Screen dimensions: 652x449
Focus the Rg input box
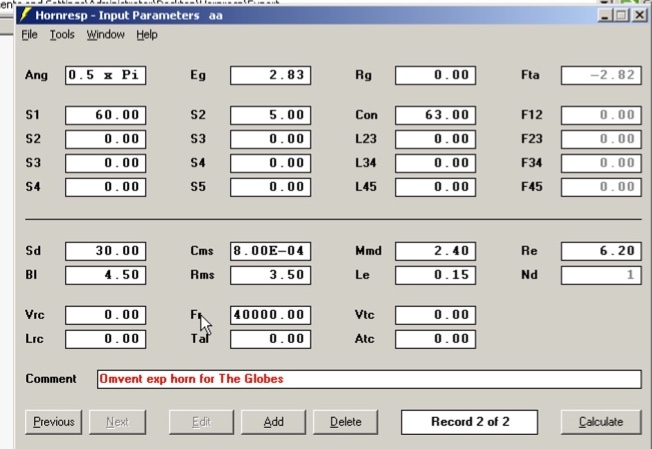pyautogui.click(x=435, y=75)
